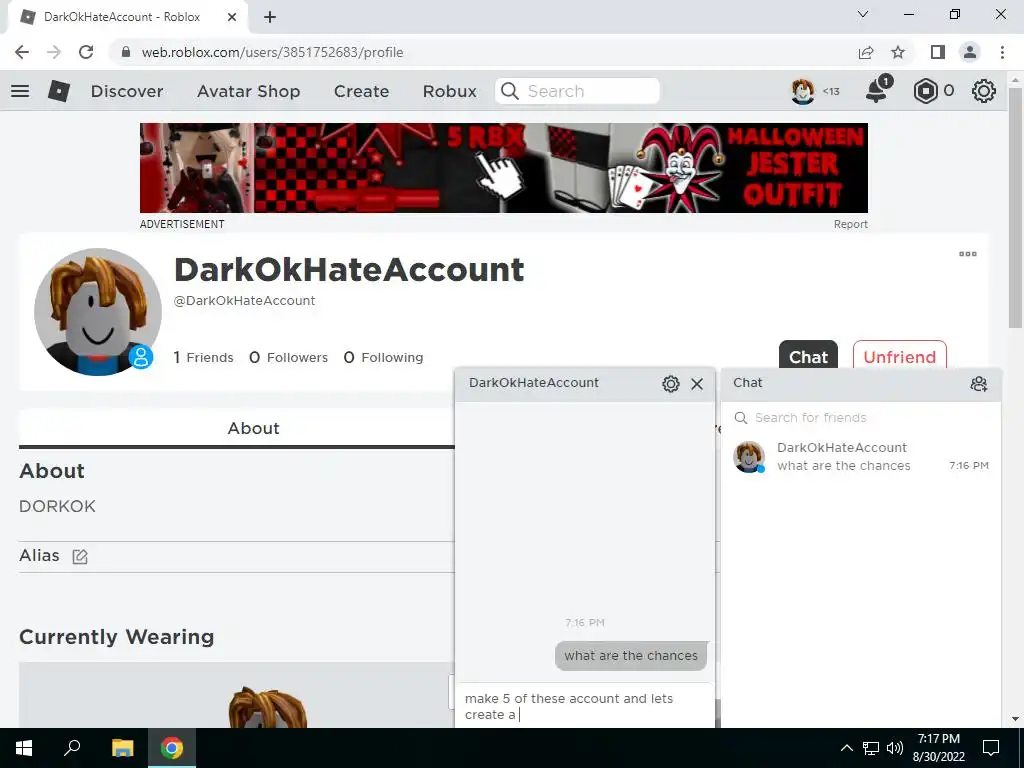Click the create chat group icon
This screenshot has height=768, width=1024.
click(978, 383)
